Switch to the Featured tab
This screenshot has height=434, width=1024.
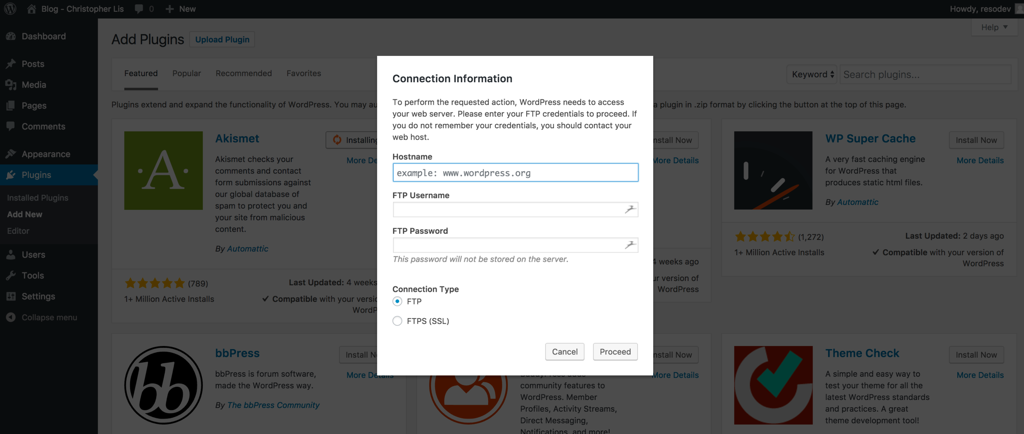pos(141,74)
